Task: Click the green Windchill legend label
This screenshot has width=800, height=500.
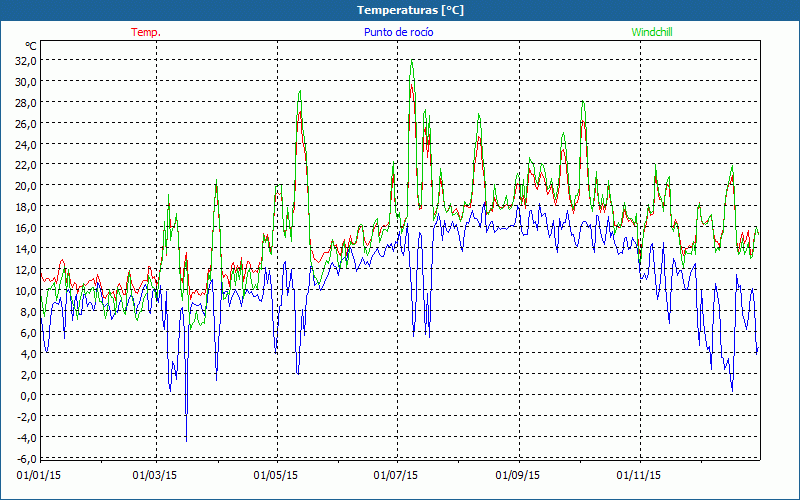Action: (x=652, y=32)
